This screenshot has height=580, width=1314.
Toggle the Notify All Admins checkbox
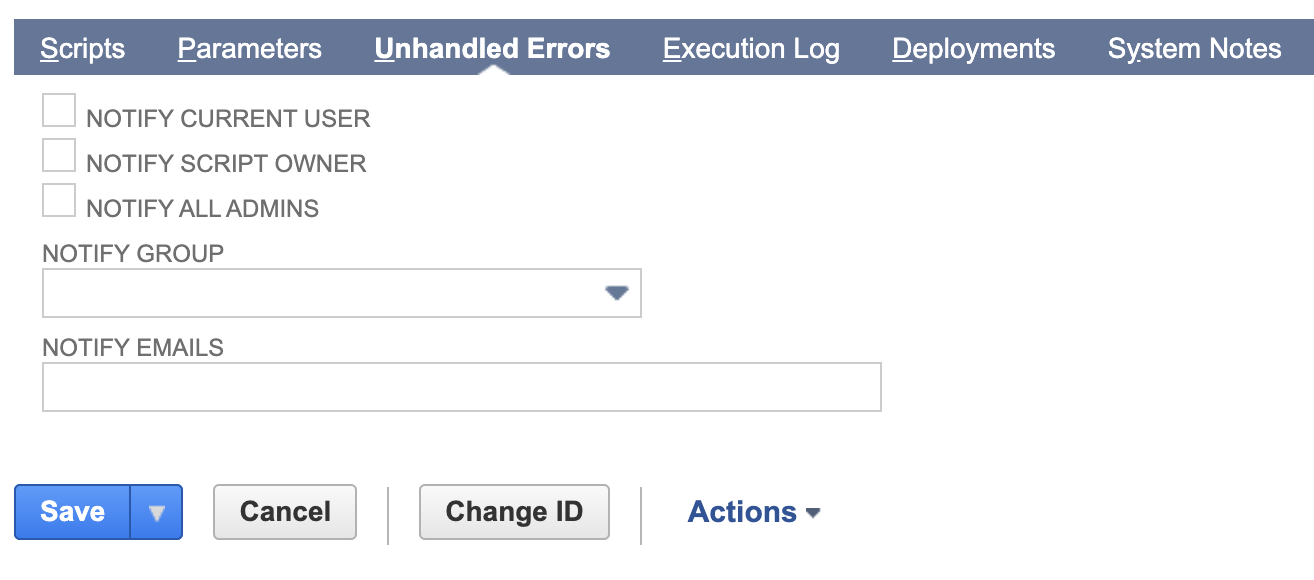click(58, 199)
